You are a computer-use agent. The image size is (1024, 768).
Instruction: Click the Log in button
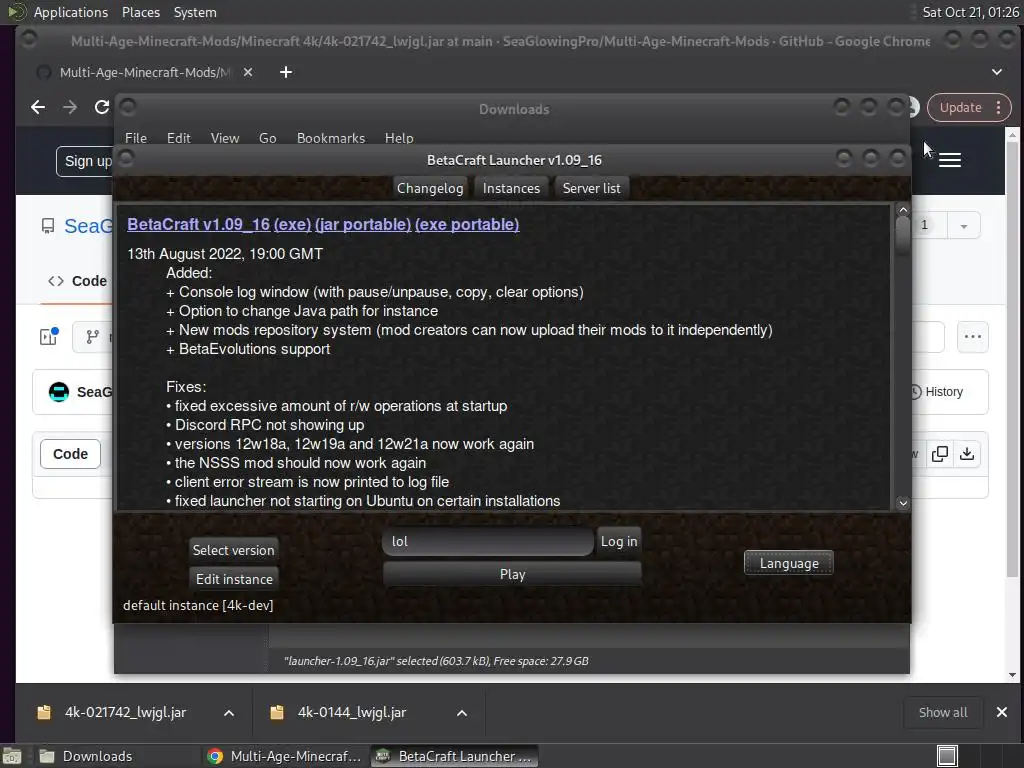tap(618, 541)
